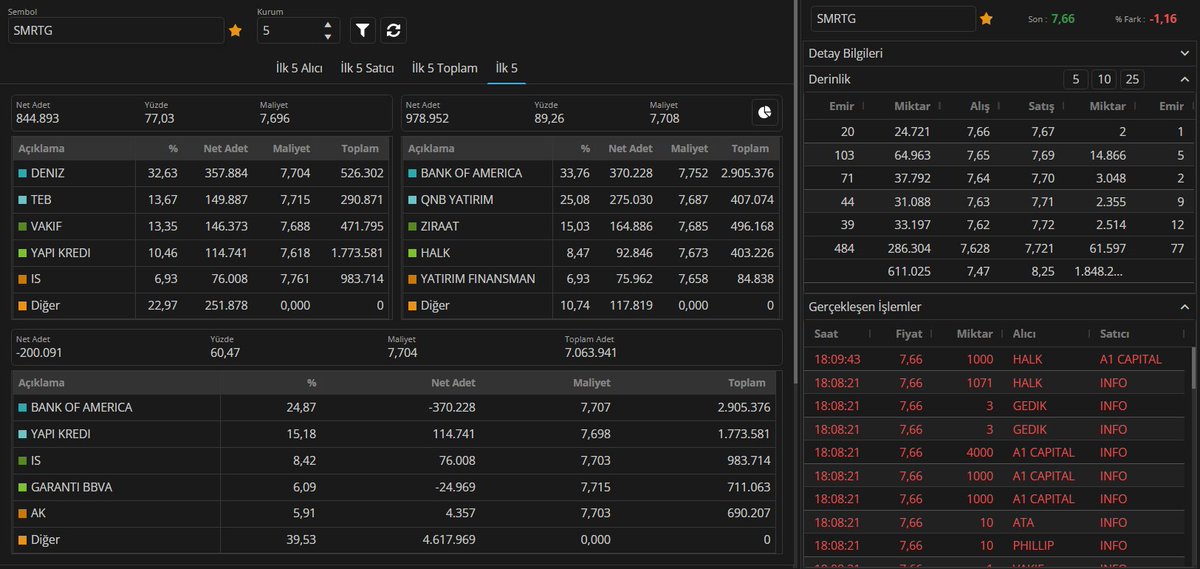Screen dimensions: 1200x569
Task: Click the depth quantity 24.721
Action: pyautogui.click(x=912, y=132)
